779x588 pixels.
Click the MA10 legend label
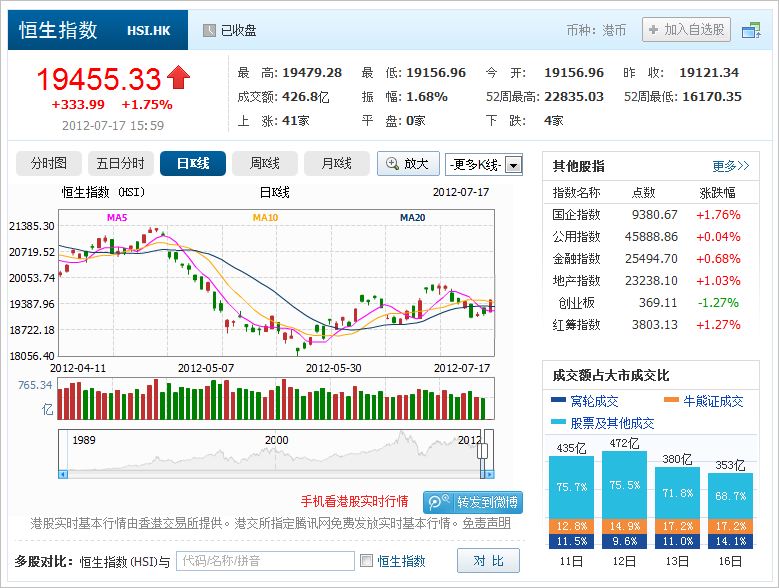[265, 218]
